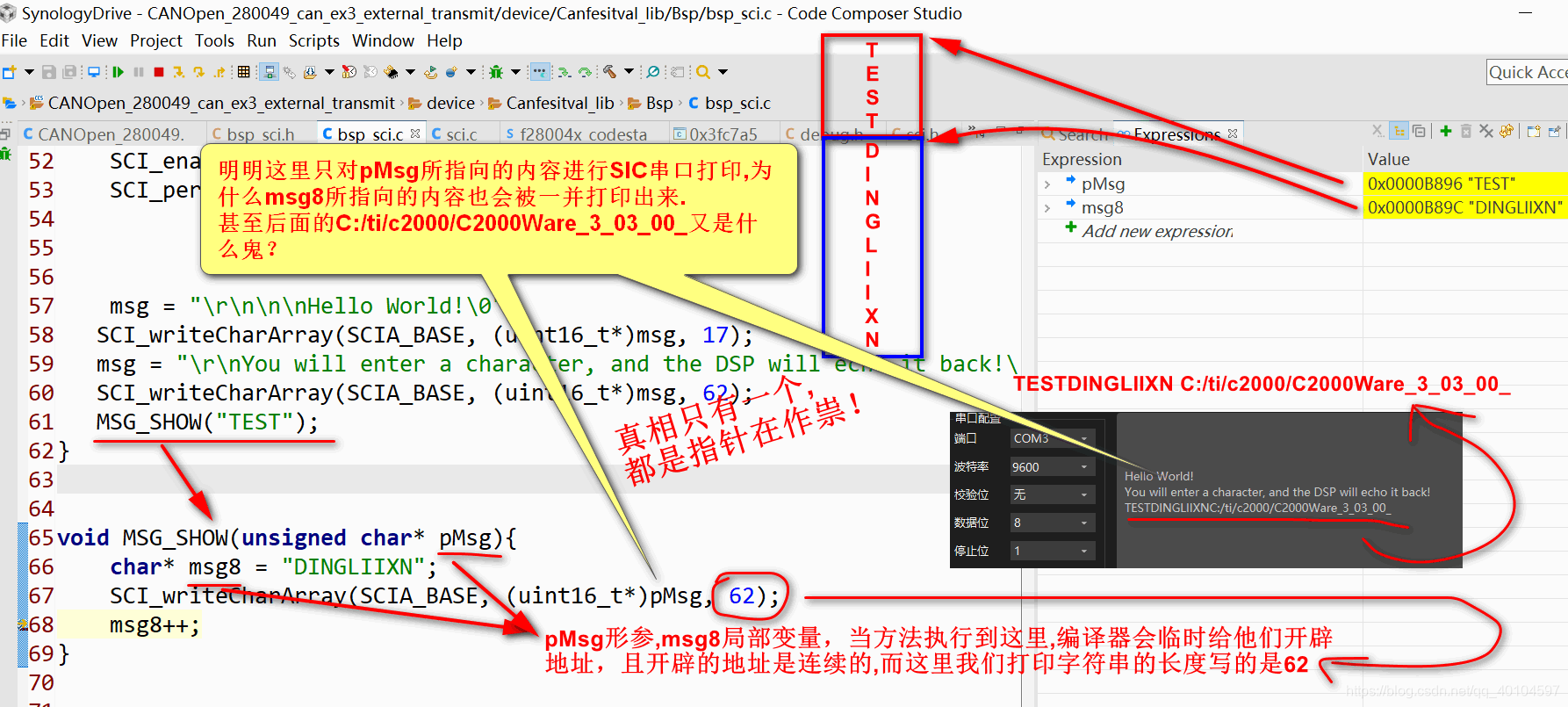Click the Save All toolbar icon

pos(69,72)
